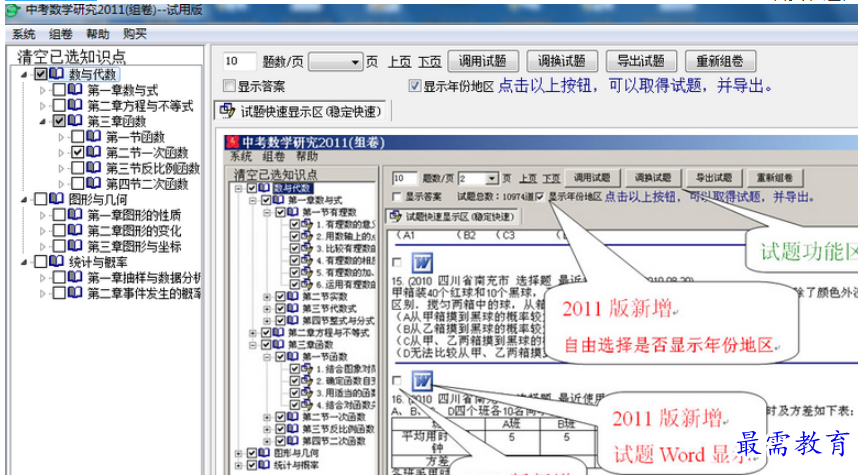Image resolution: width=858 pixels, height=475 pixels.
Task: Open the page number dropdown
Action: [355, 62]
